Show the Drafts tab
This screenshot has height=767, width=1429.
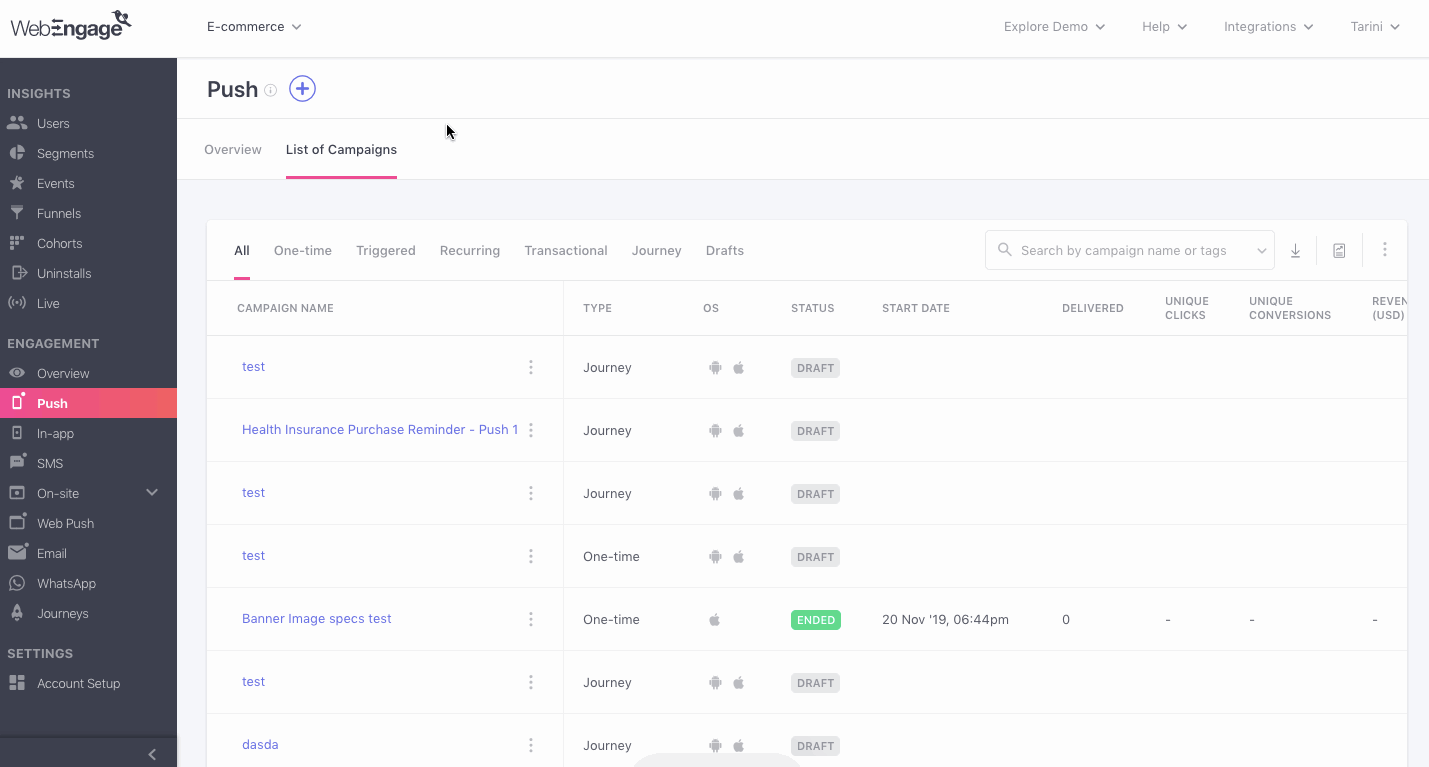tap(725, 251)
